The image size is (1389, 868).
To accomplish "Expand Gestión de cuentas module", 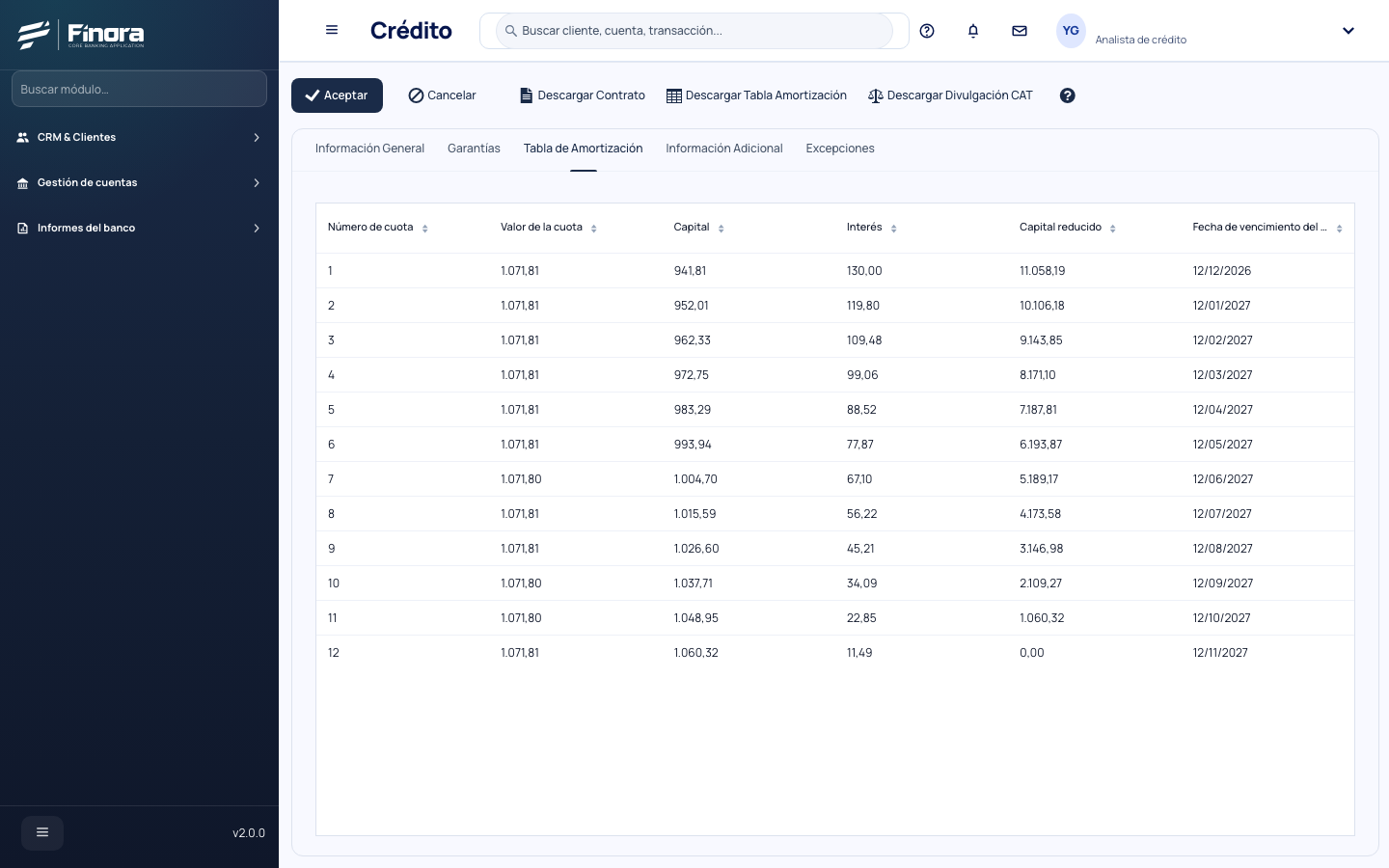I will pyautogui.click(x=139, y=183).
